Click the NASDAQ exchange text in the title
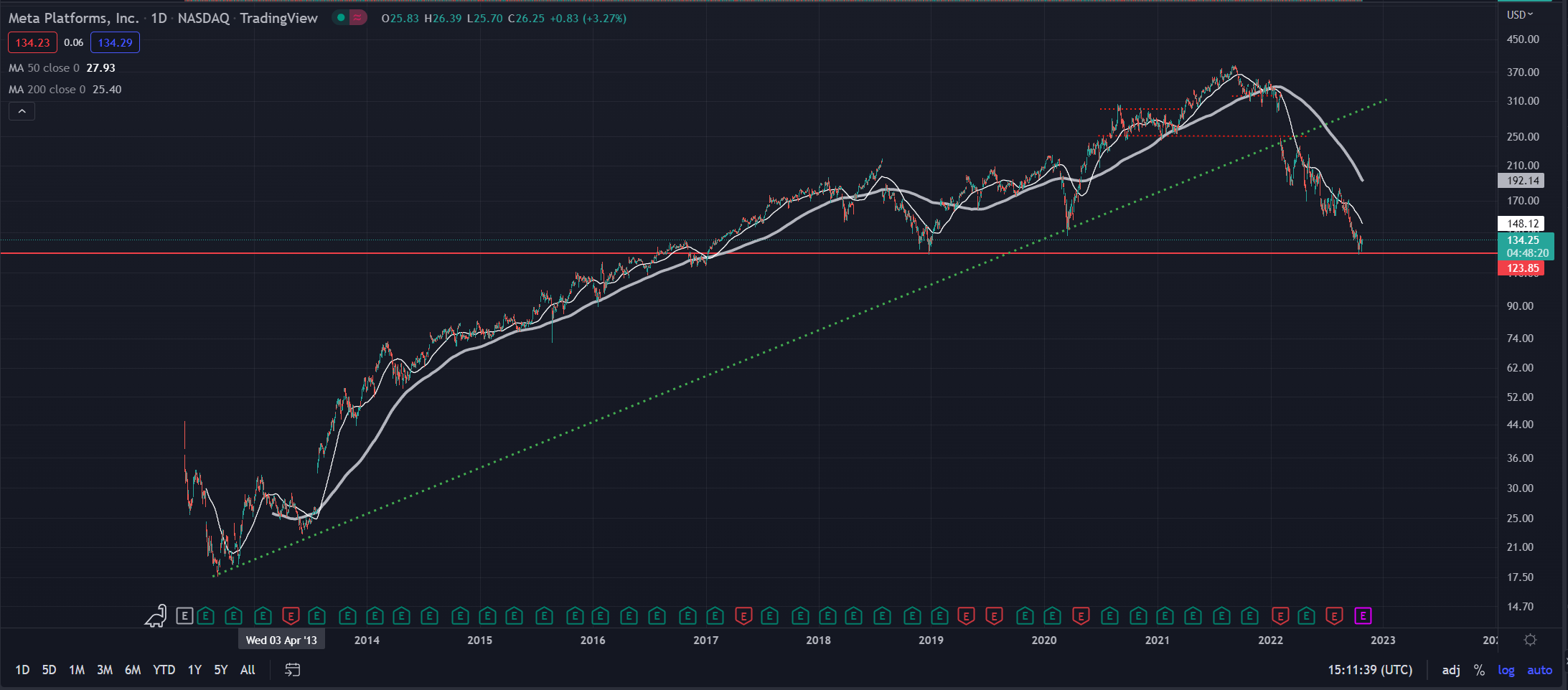The height and width of the screenshot is (690, 1568). tap(203, 18)
